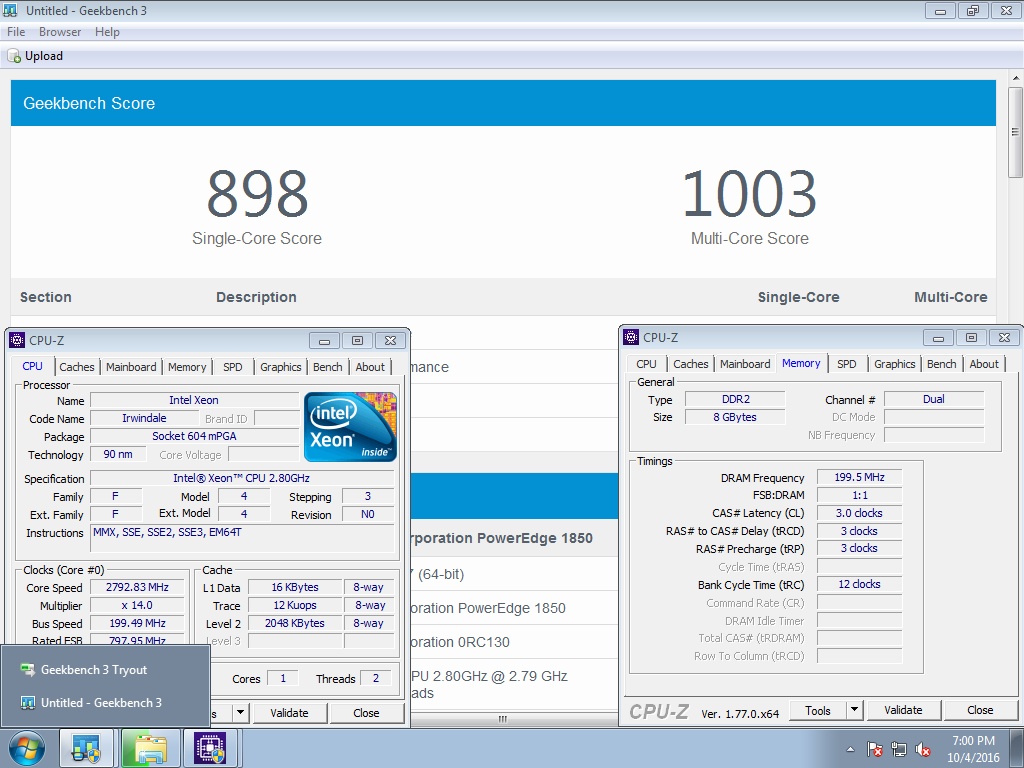Click the CPU-Z taskbar icon

coord(210,748)
